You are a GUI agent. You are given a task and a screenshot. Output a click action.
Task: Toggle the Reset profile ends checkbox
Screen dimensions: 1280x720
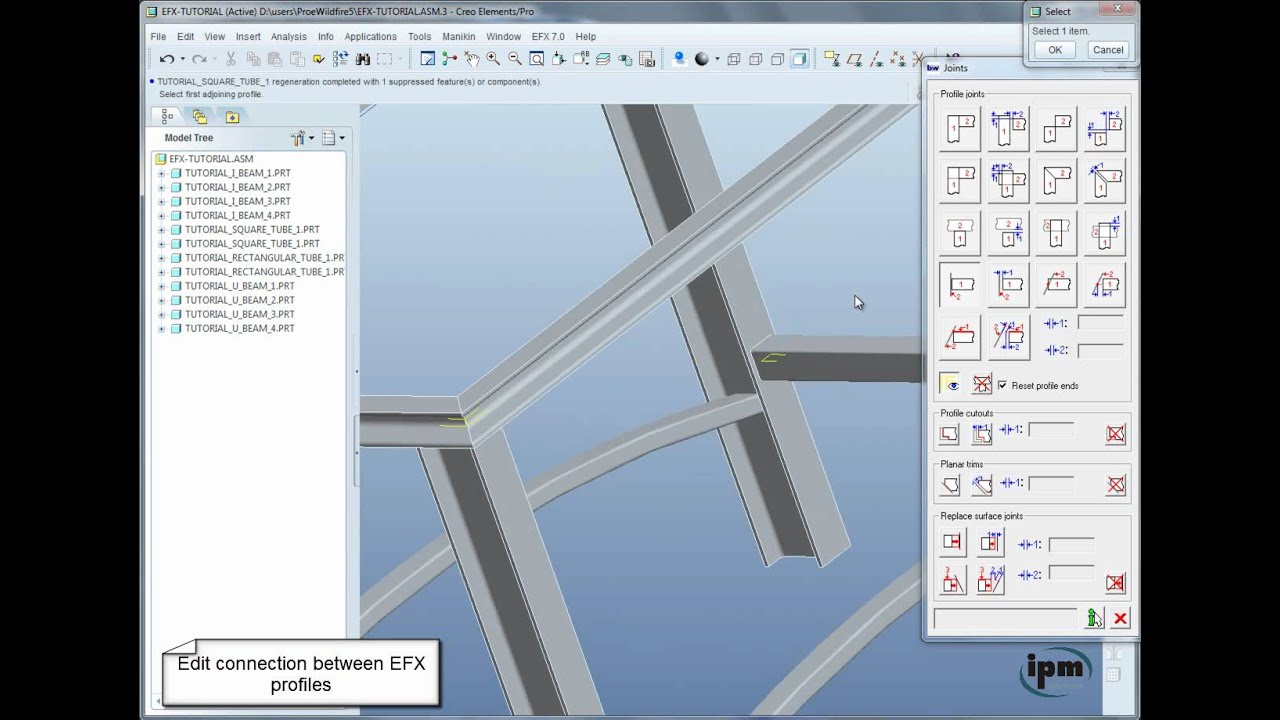1002,385
